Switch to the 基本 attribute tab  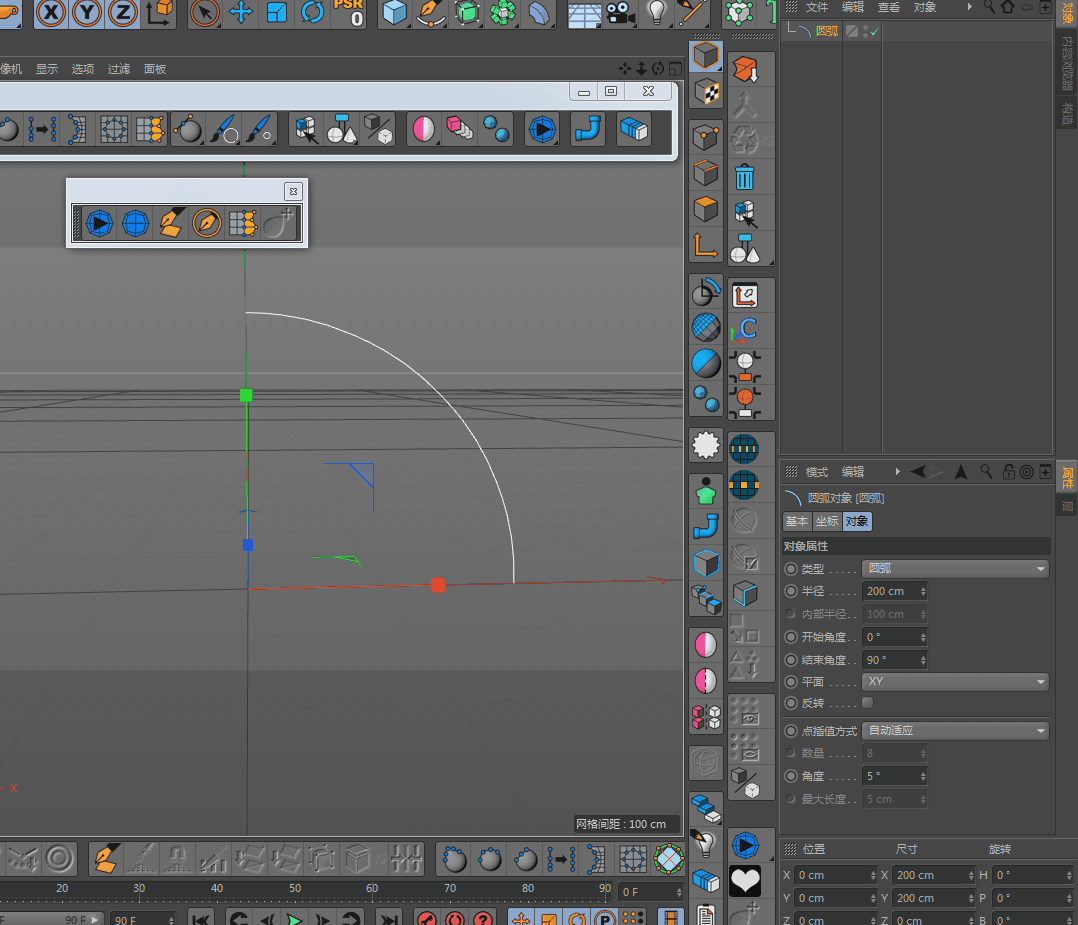(x=797, y=521)
